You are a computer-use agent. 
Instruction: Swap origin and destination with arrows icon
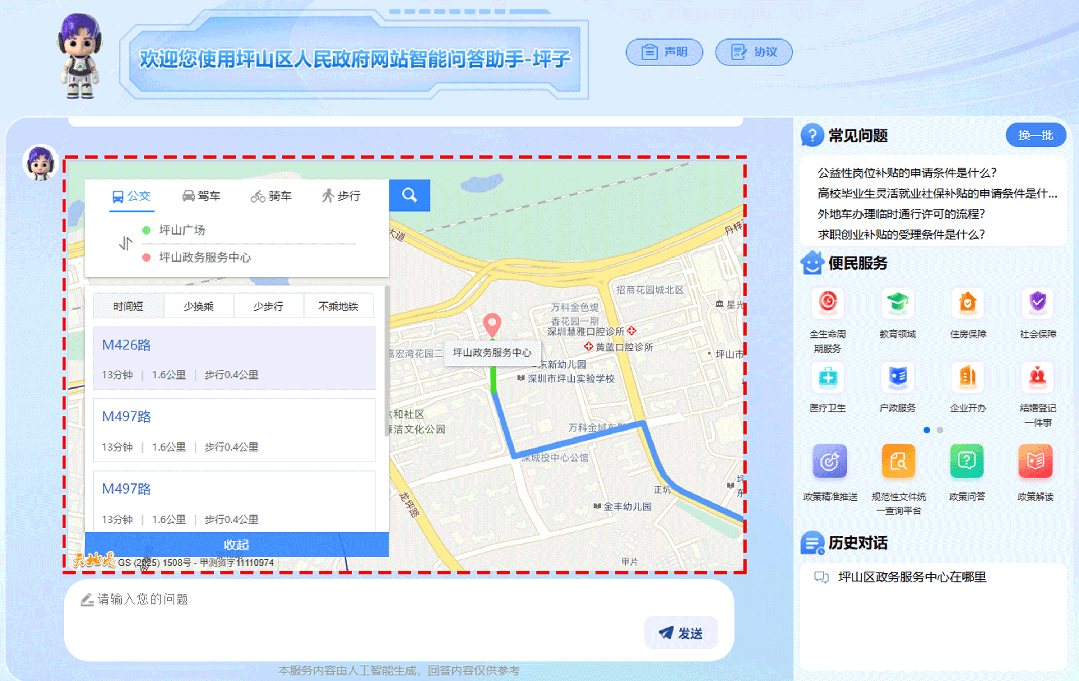coord(125,243)
